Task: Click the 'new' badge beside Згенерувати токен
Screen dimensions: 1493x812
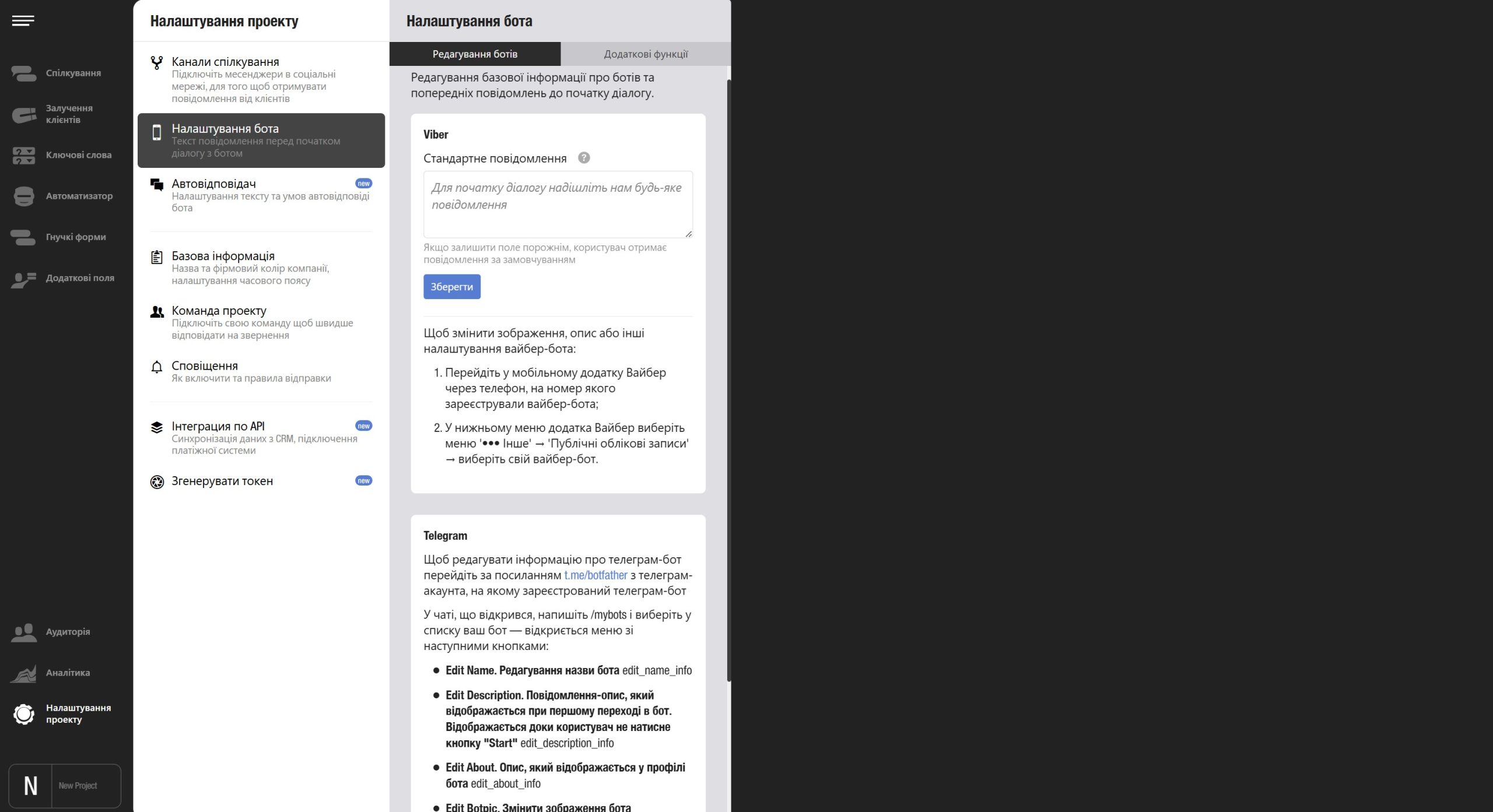Action: coord(363,481)
